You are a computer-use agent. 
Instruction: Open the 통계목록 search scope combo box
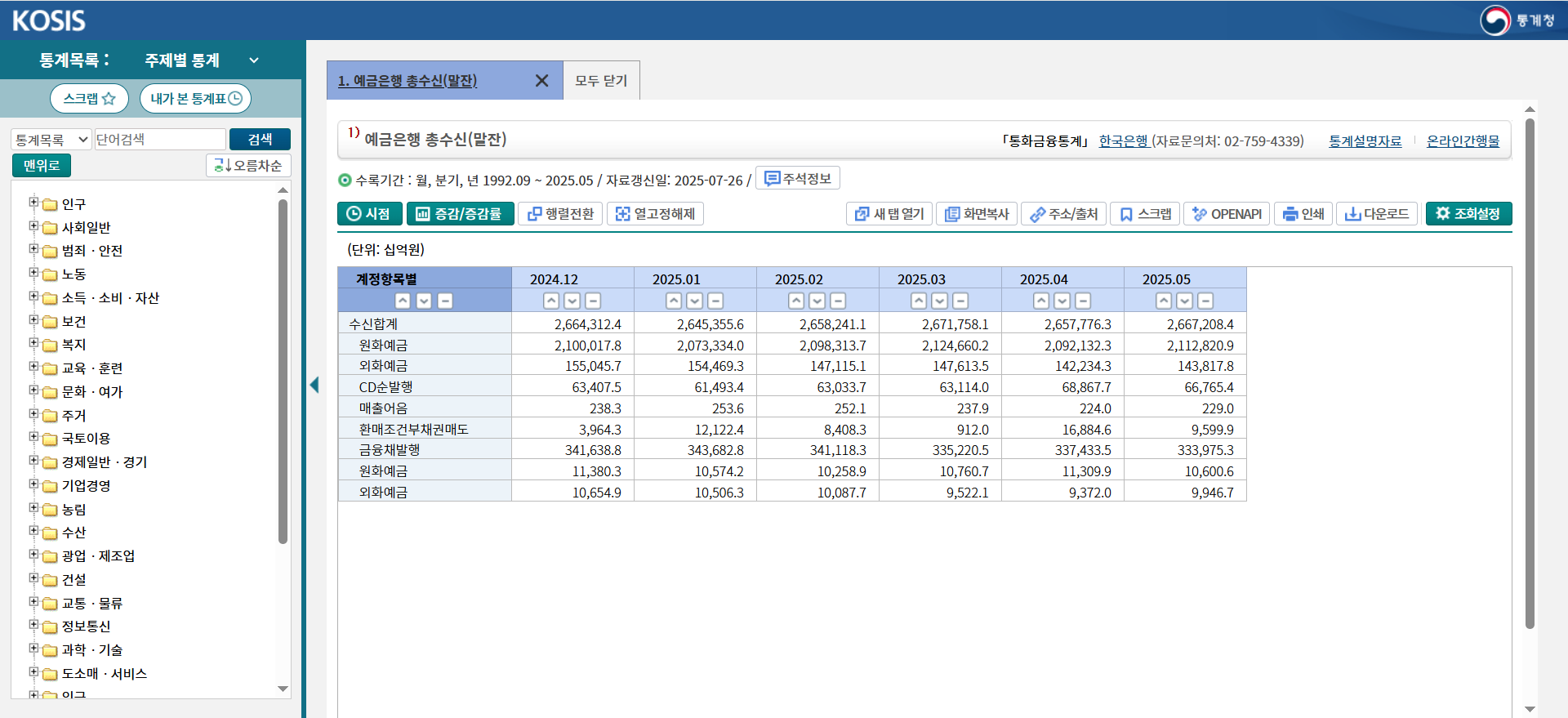(51, 140)
